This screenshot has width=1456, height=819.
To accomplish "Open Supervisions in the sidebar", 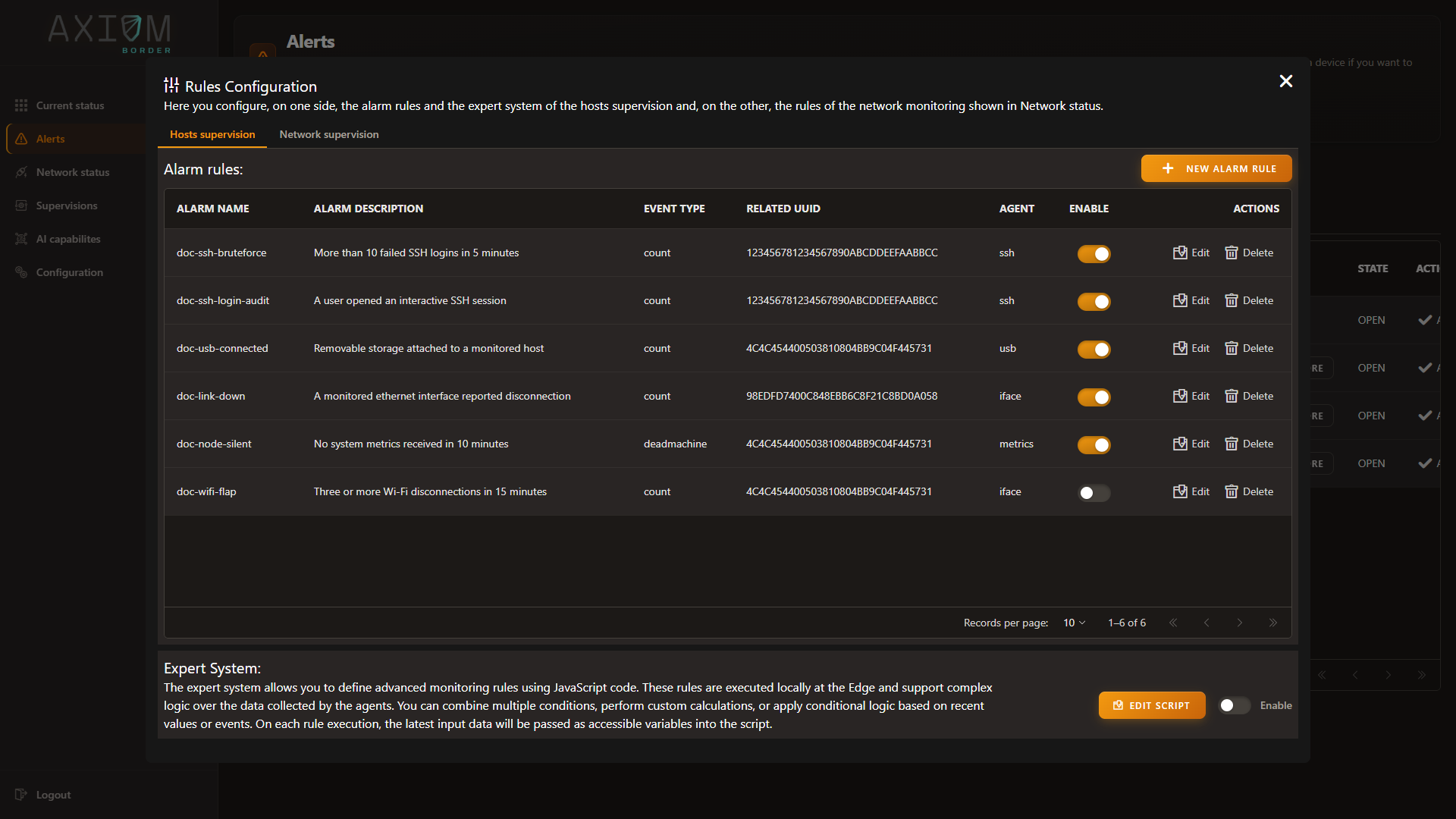I will tap(67, 206).
